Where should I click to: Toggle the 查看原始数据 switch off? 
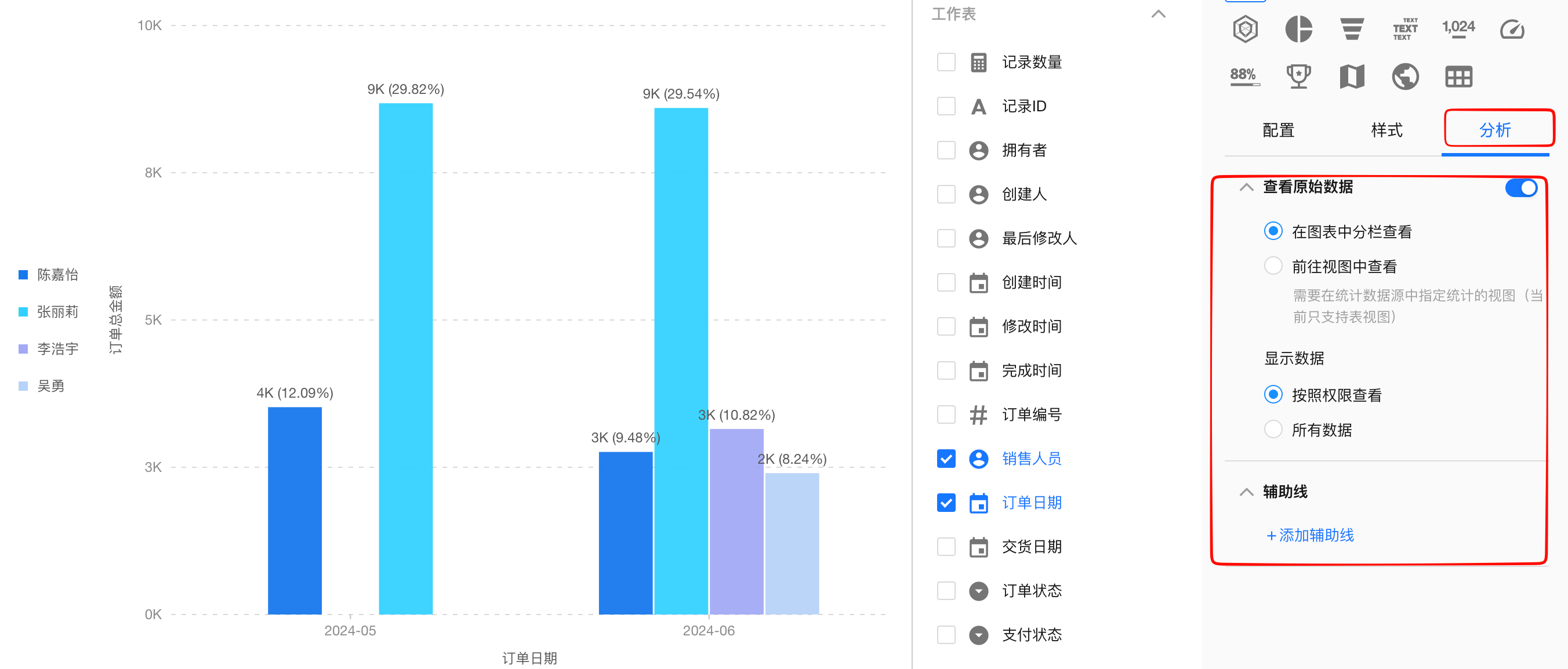1520,187
